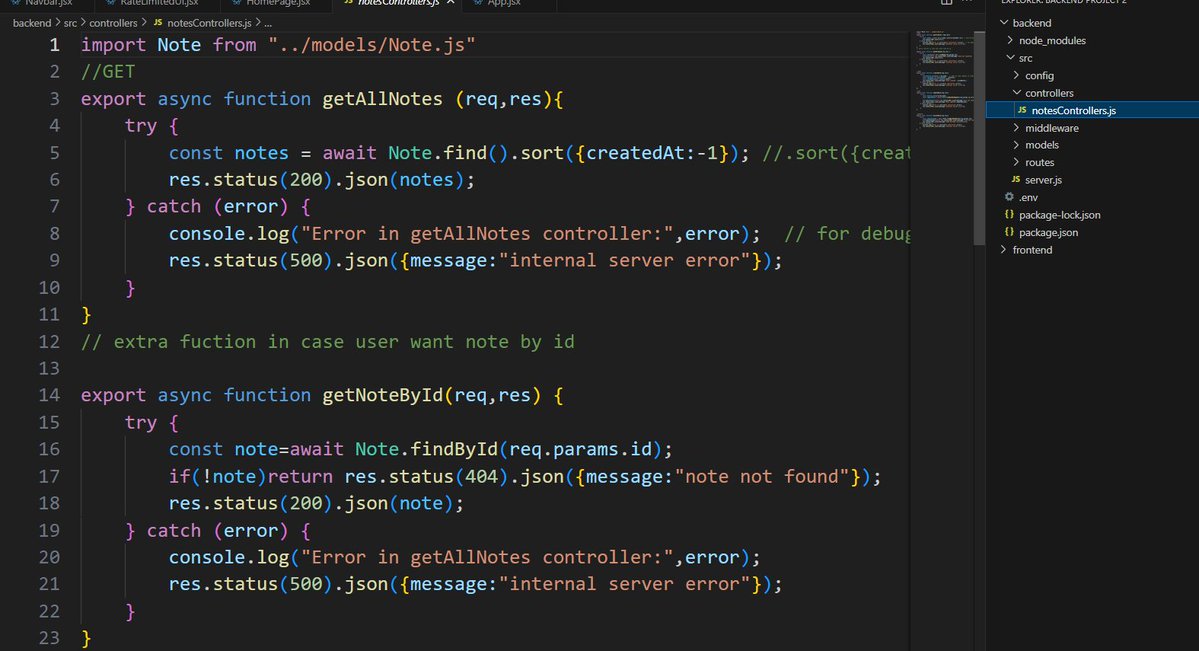Click createdAt:-1 in the sort call

651,153
